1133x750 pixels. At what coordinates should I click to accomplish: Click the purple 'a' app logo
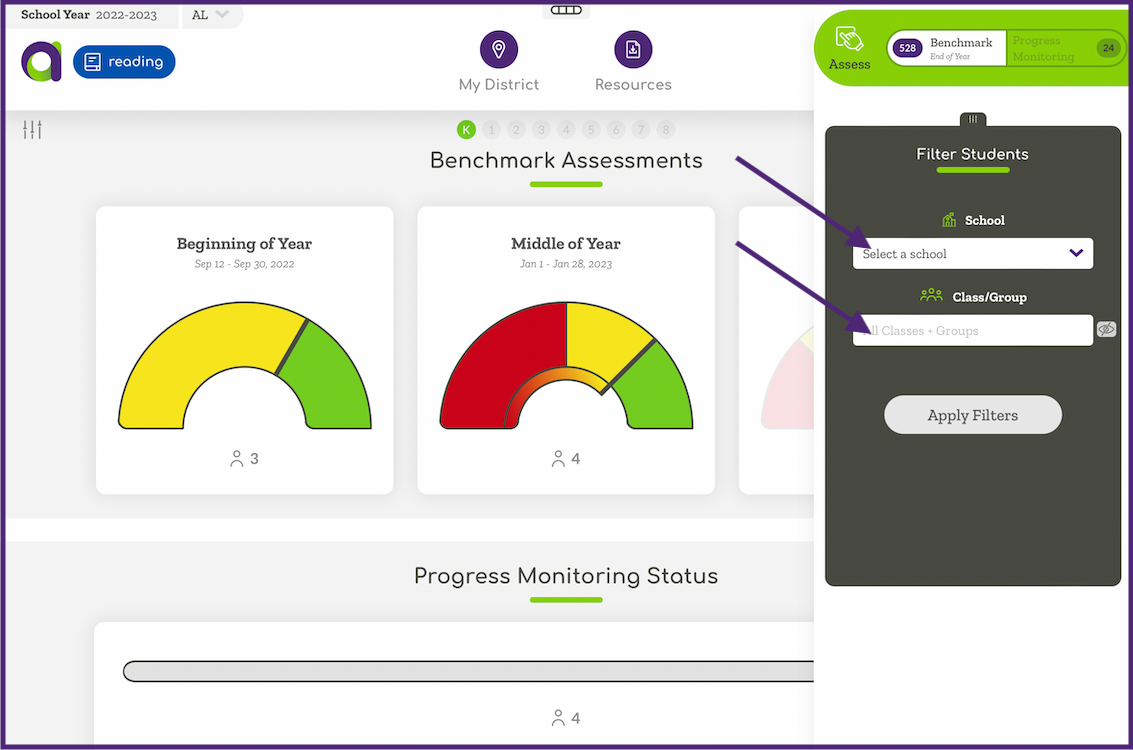(x=40, y=61)
